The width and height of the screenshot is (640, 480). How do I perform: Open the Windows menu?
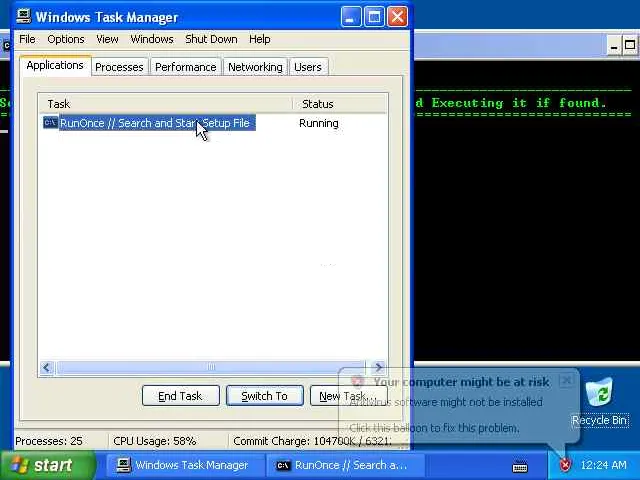click(x=152, y=39)
